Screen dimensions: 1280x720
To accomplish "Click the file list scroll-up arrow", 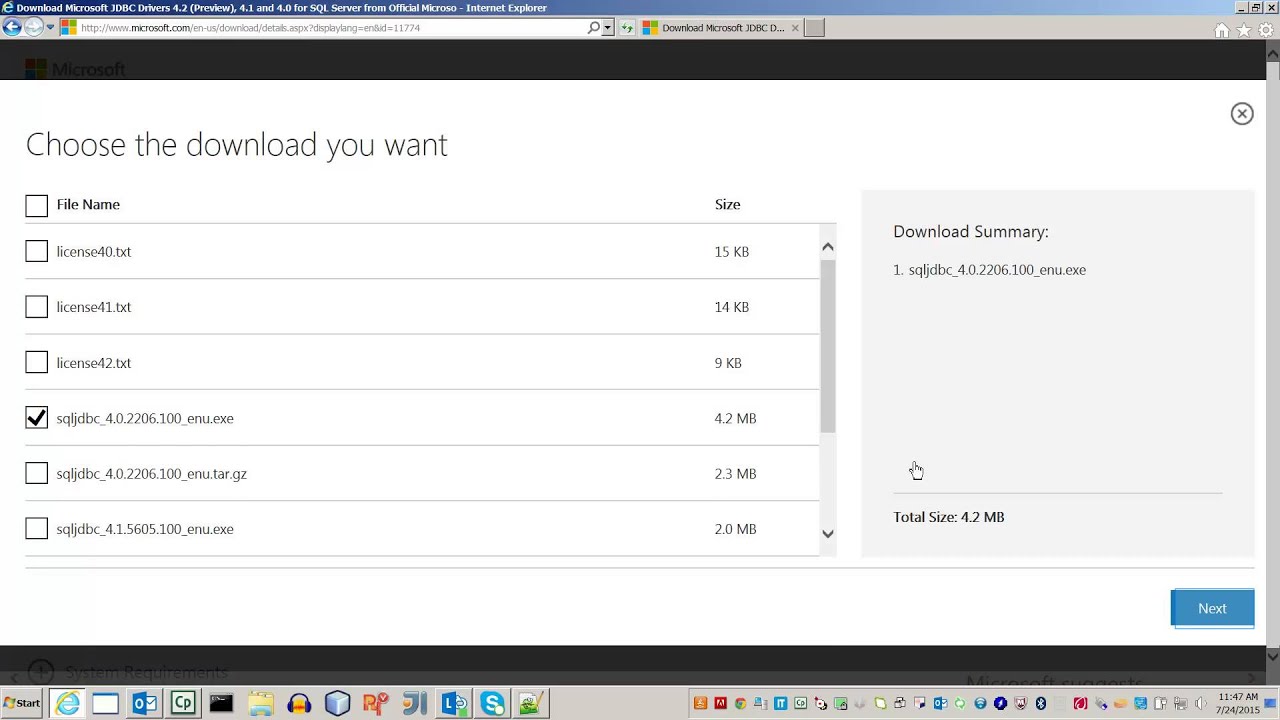I will pos(827,247).
